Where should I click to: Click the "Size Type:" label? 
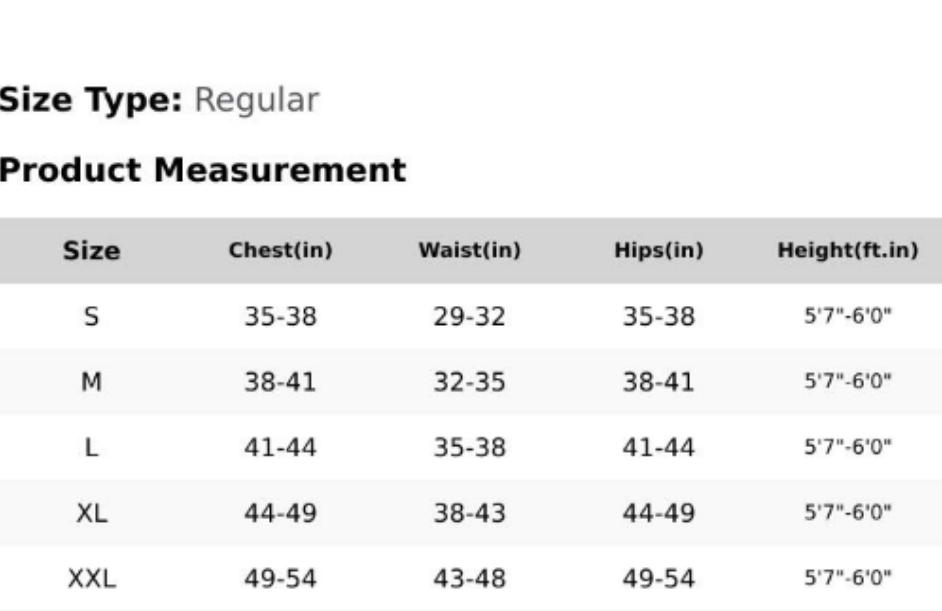91,100
